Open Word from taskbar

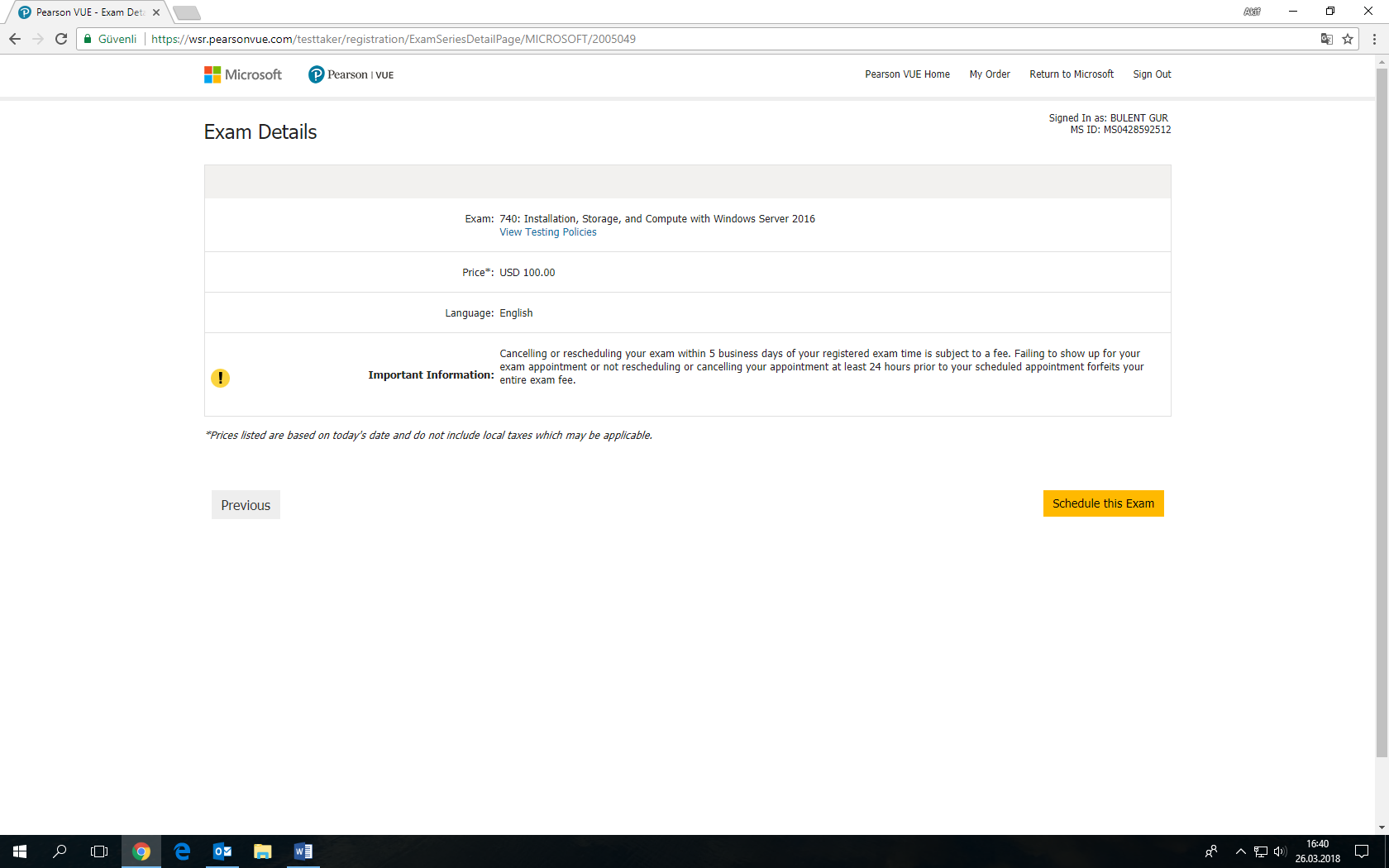[x=303, y=851]
